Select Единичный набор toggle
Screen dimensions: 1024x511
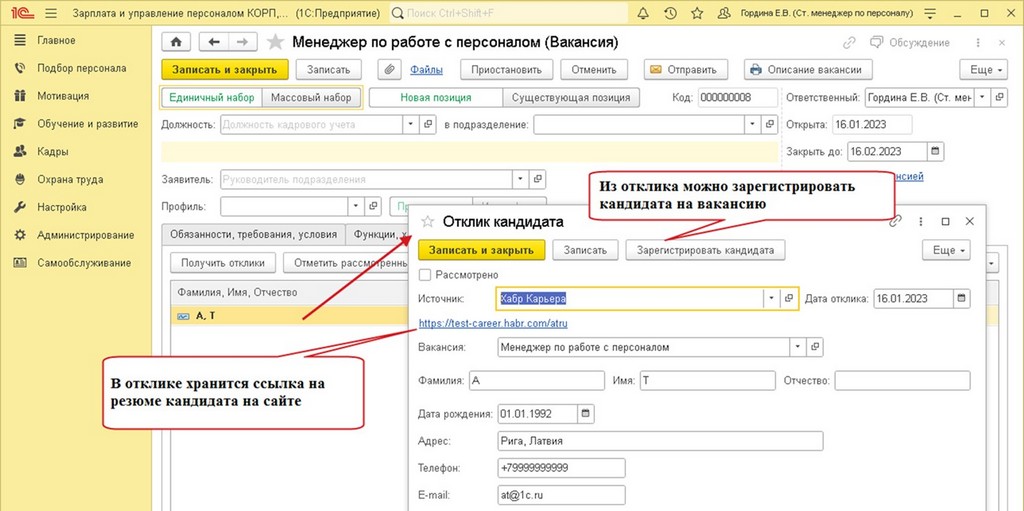pyautogui.click(x=212, y=97)
